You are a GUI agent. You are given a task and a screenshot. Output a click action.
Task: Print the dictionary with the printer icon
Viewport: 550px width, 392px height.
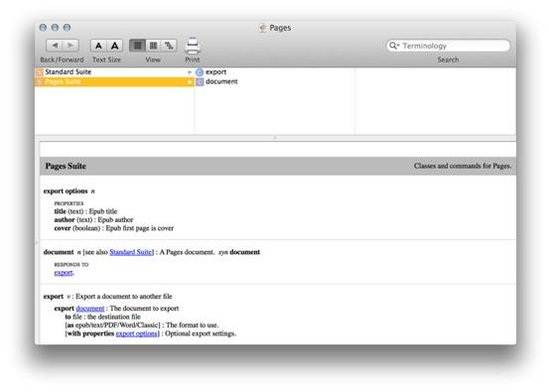click(x=192, y=46)
